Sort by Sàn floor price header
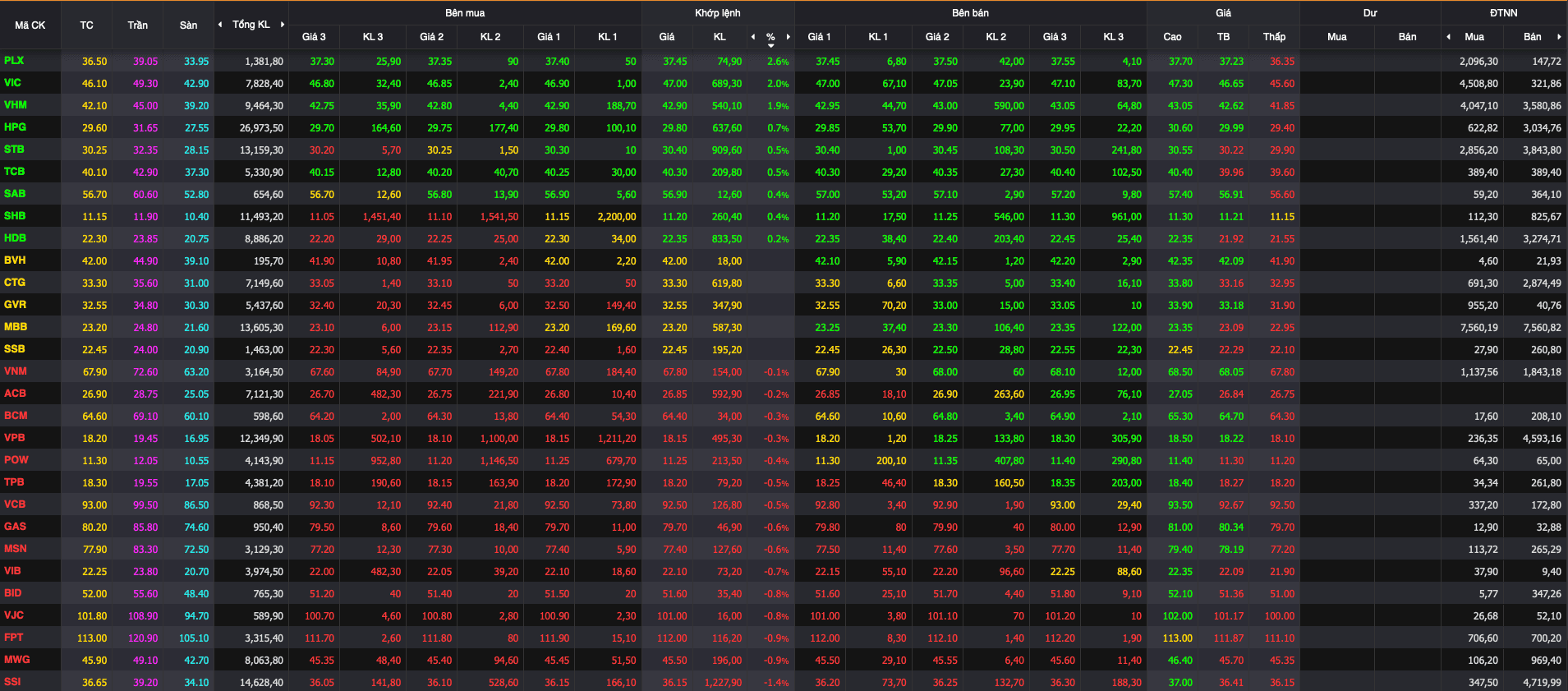The height and width of the screenshot is (691, 1568). pyautogui.click(x=189, y=25)
